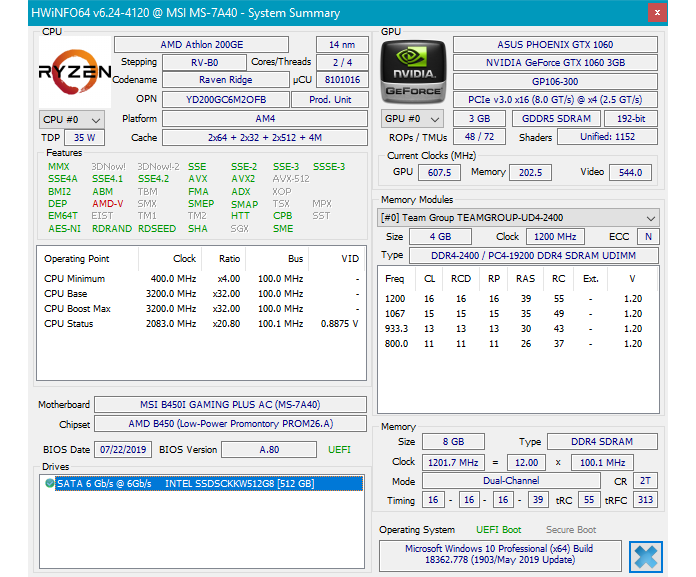Image resolution: width=696 pixels, height=577 pixels.
Task: Click the PCIe v3.0 x16 bus field
Action: click(x=555, y=100)
